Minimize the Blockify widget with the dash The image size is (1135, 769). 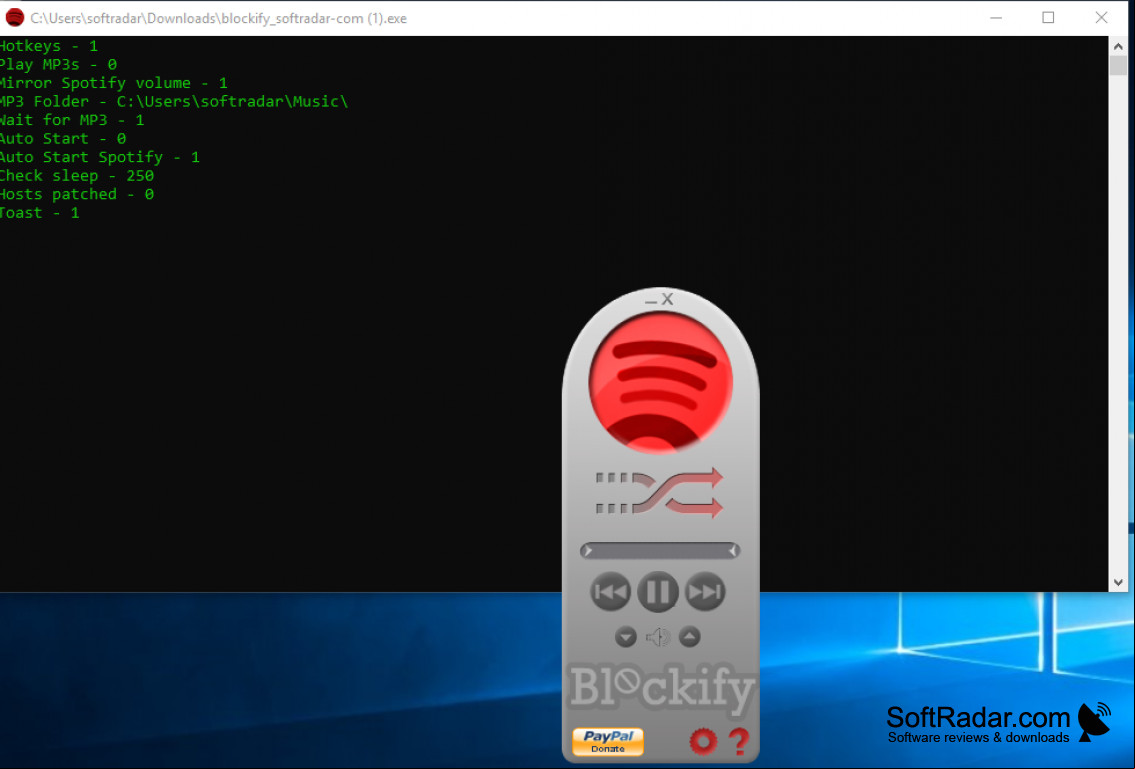651,301
